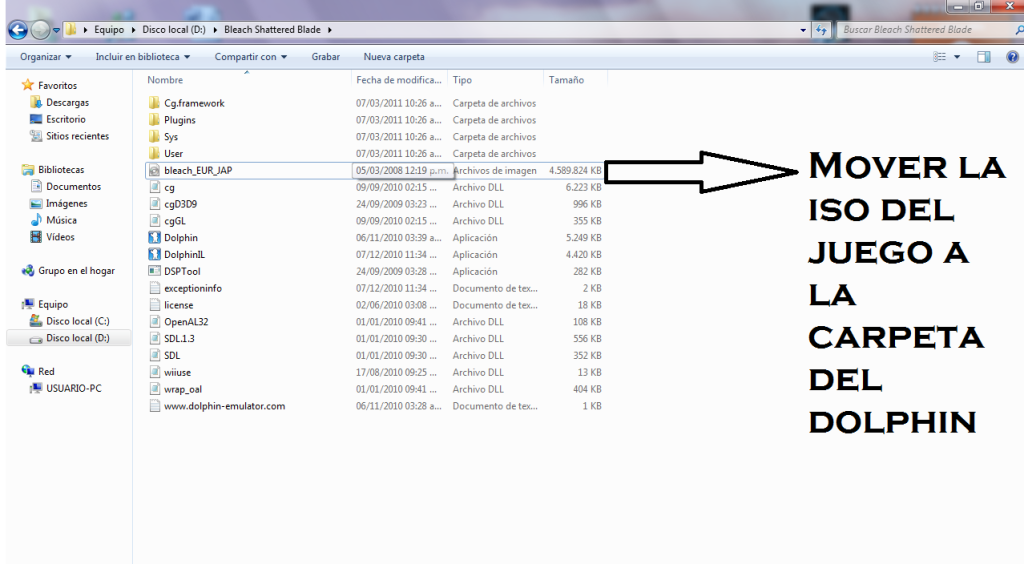Go back with the blue Back arrow

[18, 29]
